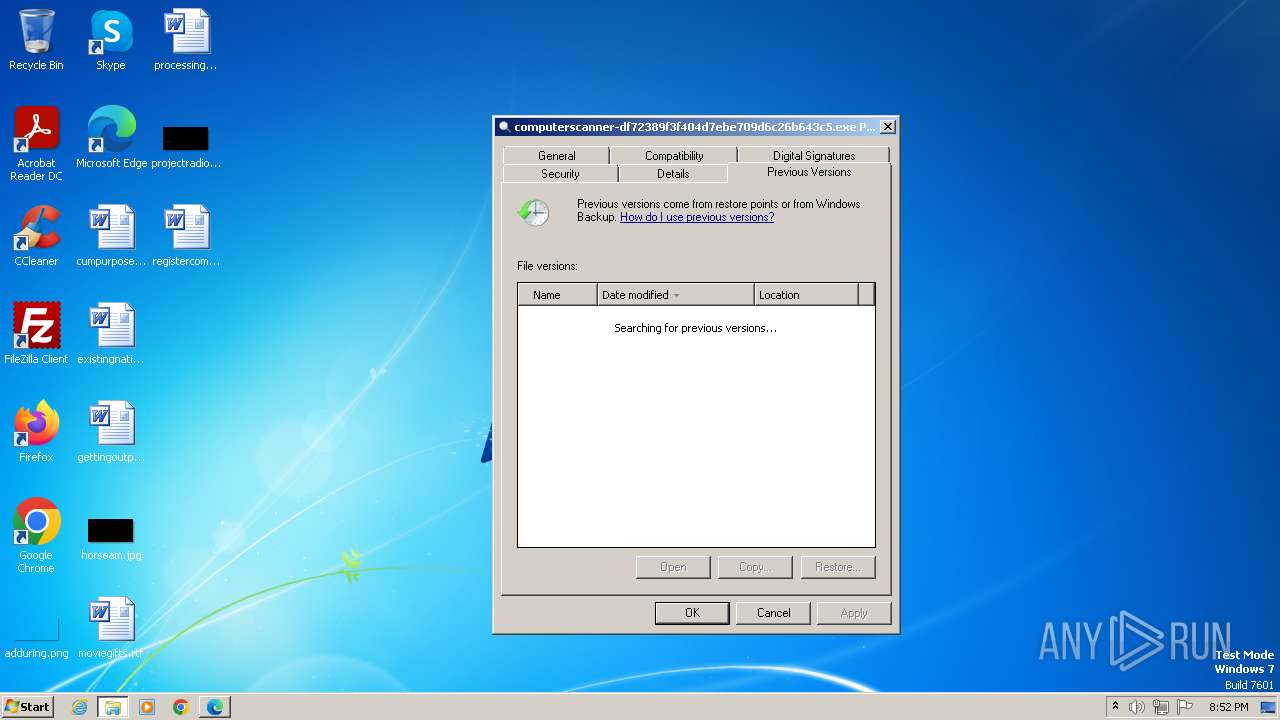The width and height of the screenshot is (1280, 720).
Task: Click the Apply button
Action: pos(854,613)
